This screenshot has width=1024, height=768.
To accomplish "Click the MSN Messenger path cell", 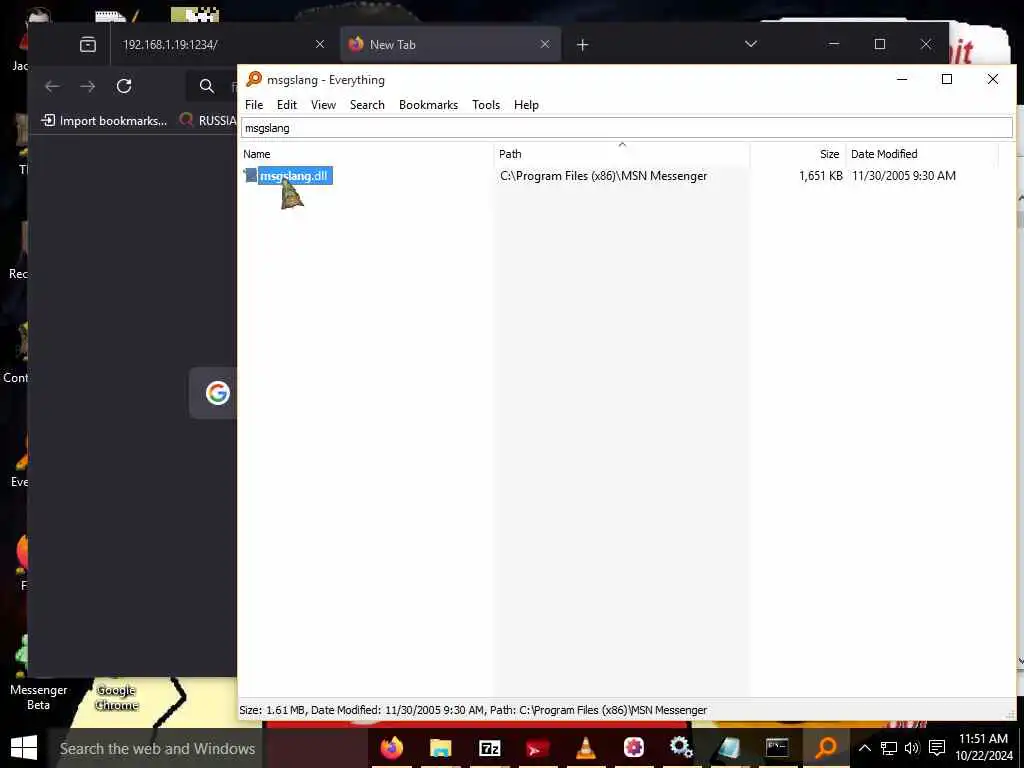I will click(x=603, y=176).
